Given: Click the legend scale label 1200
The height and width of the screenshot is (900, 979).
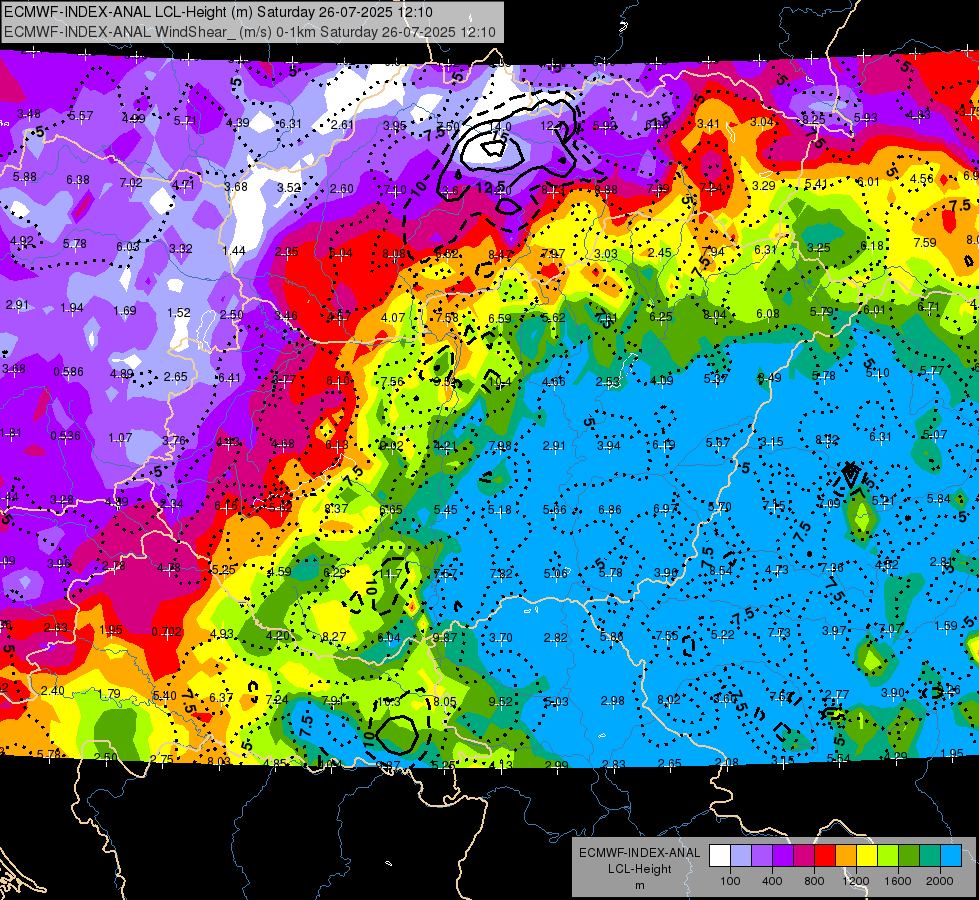Looking at the screenshot, I should (x=856, y=881).
